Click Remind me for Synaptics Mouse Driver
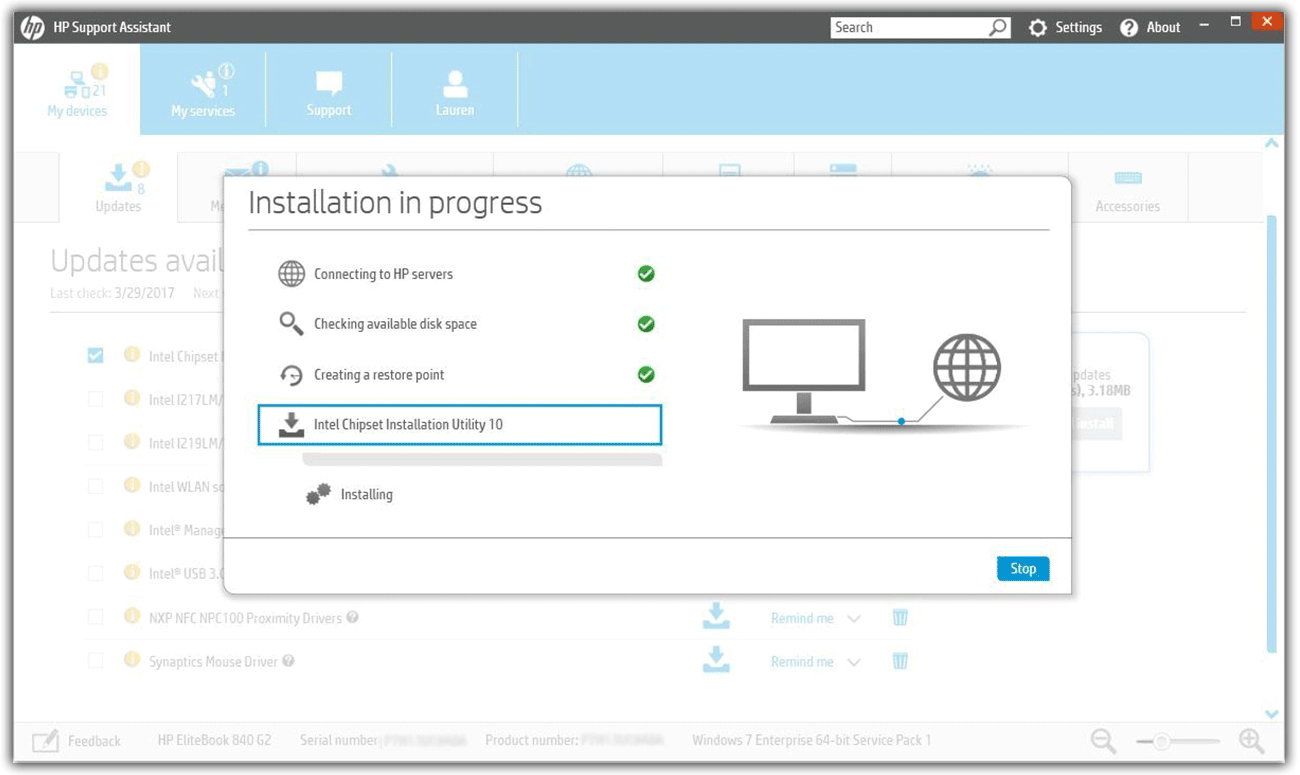Screen dimensions: 1300x775 [802, 661]
